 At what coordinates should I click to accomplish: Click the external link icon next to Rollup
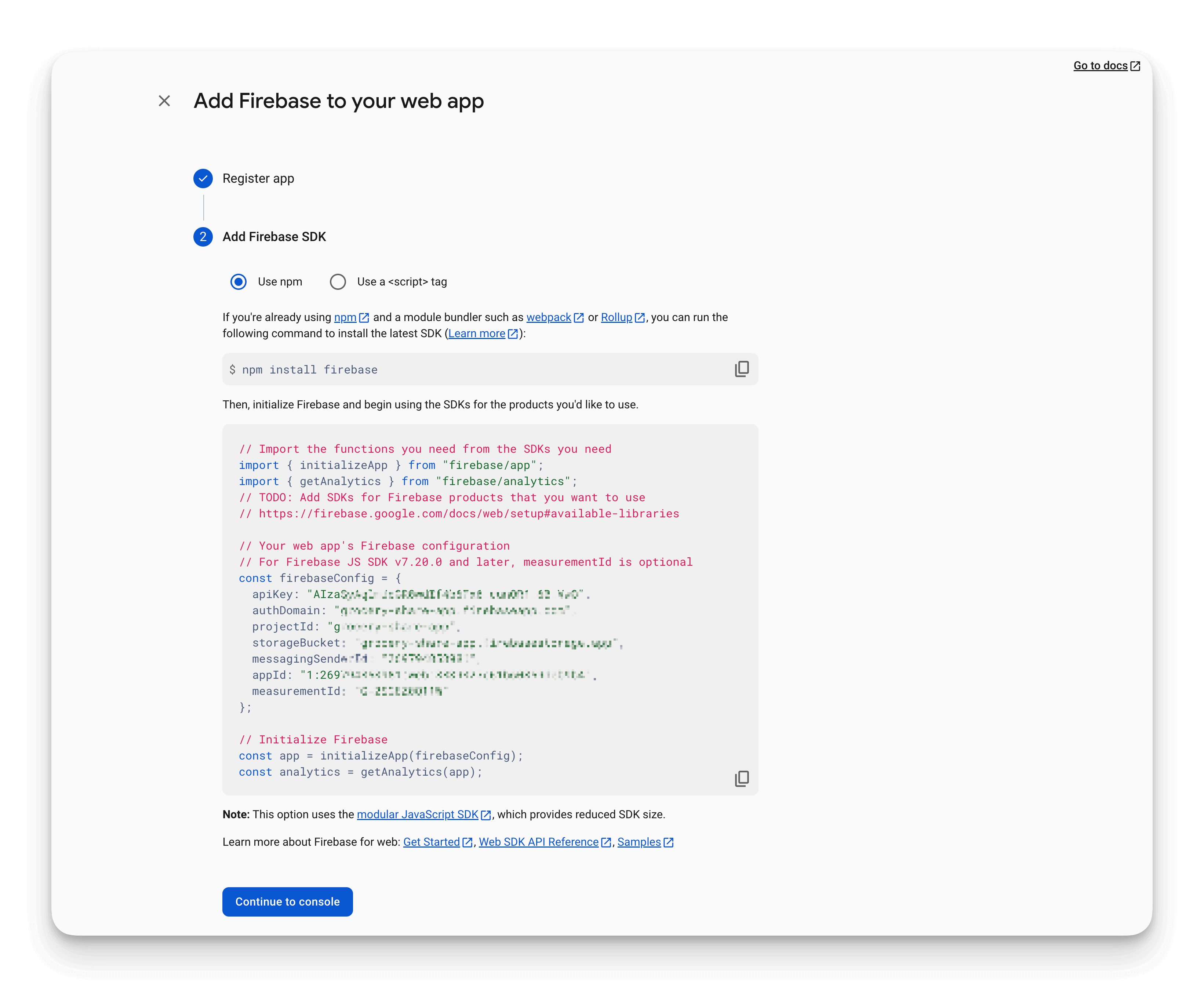pyautogui.click(x=640, y=317)
